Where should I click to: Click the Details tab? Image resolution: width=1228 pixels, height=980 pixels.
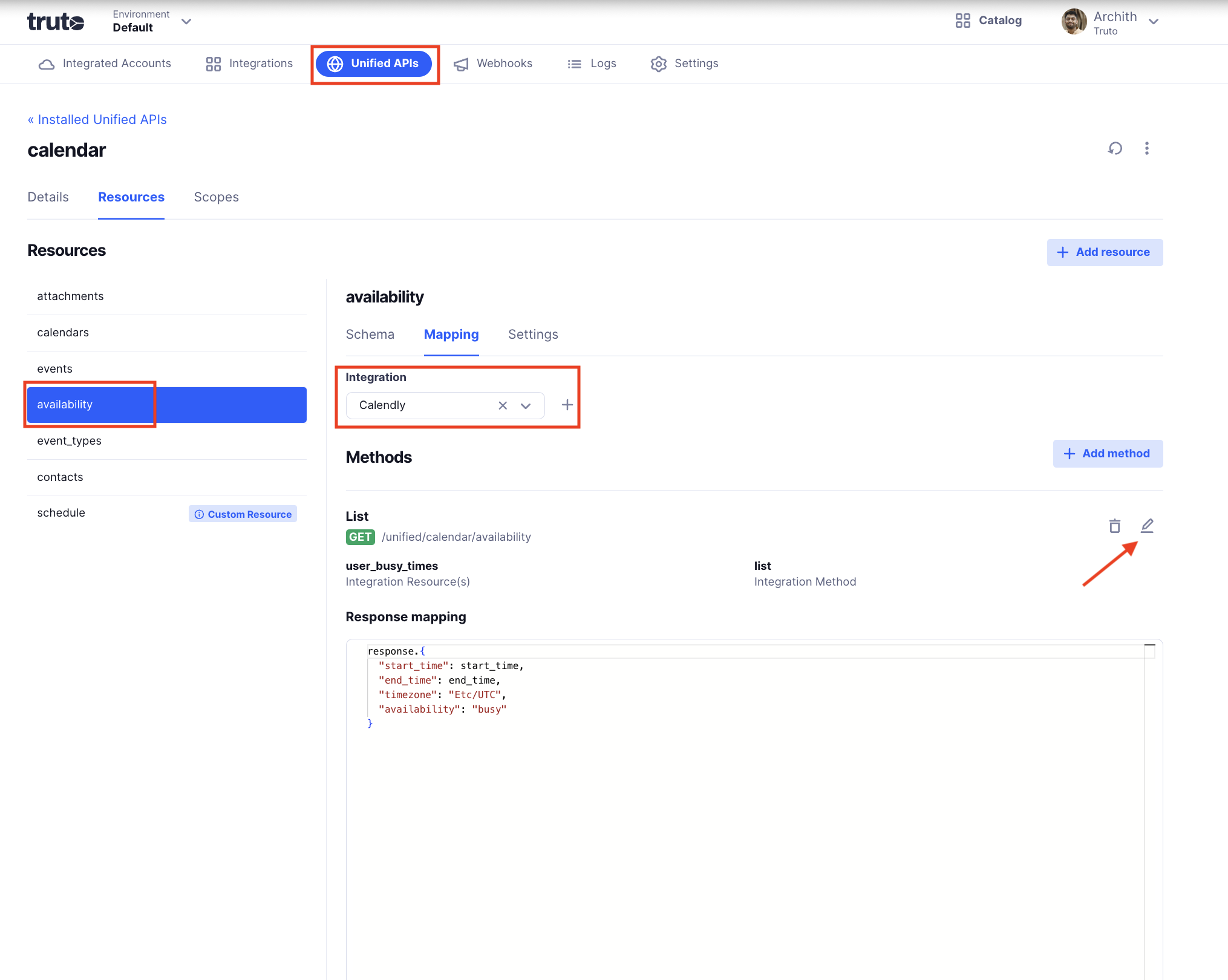pyautogui.click(x=48, y=197)
